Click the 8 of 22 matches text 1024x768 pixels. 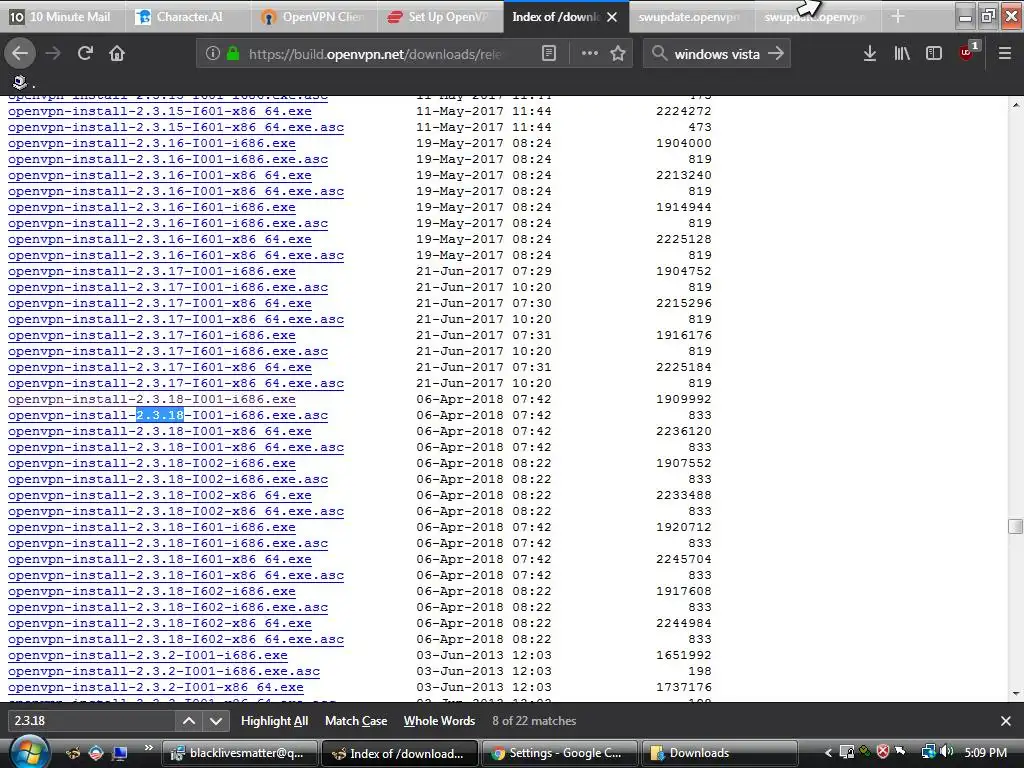(534, 721)
